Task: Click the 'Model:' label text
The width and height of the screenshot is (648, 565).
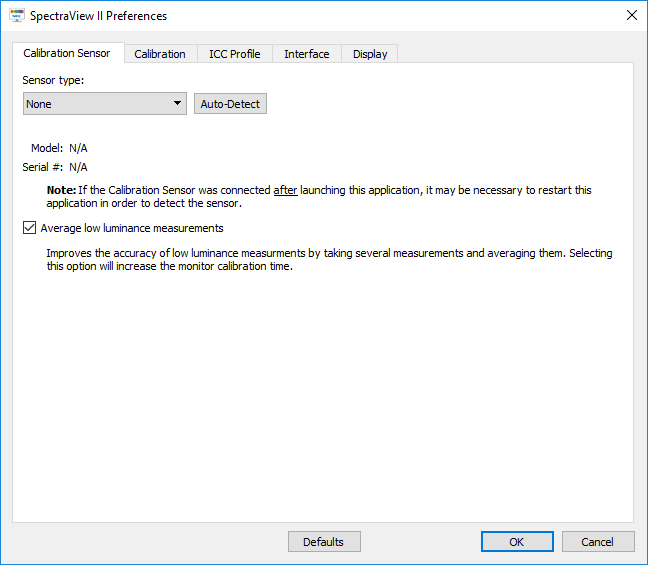Action: (47, 148)
